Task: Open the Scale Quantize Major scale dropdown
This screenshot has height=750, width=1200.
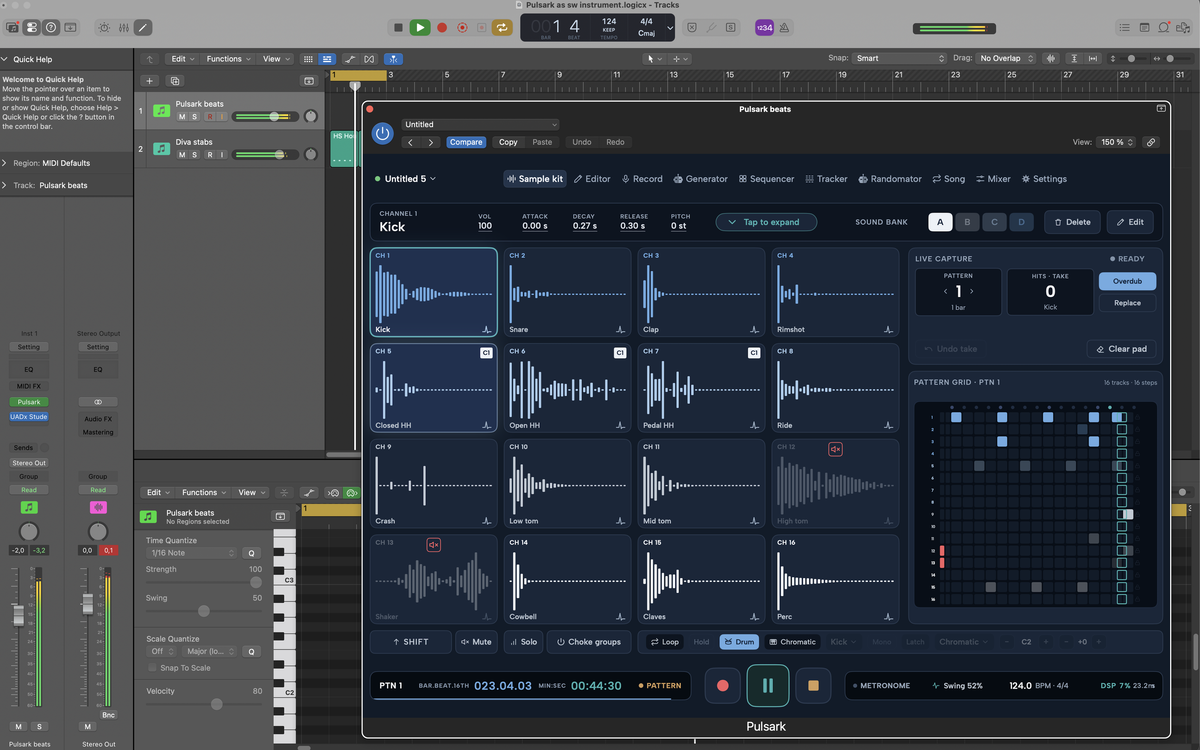Action: pyautogui.click(x=208, y=651)
